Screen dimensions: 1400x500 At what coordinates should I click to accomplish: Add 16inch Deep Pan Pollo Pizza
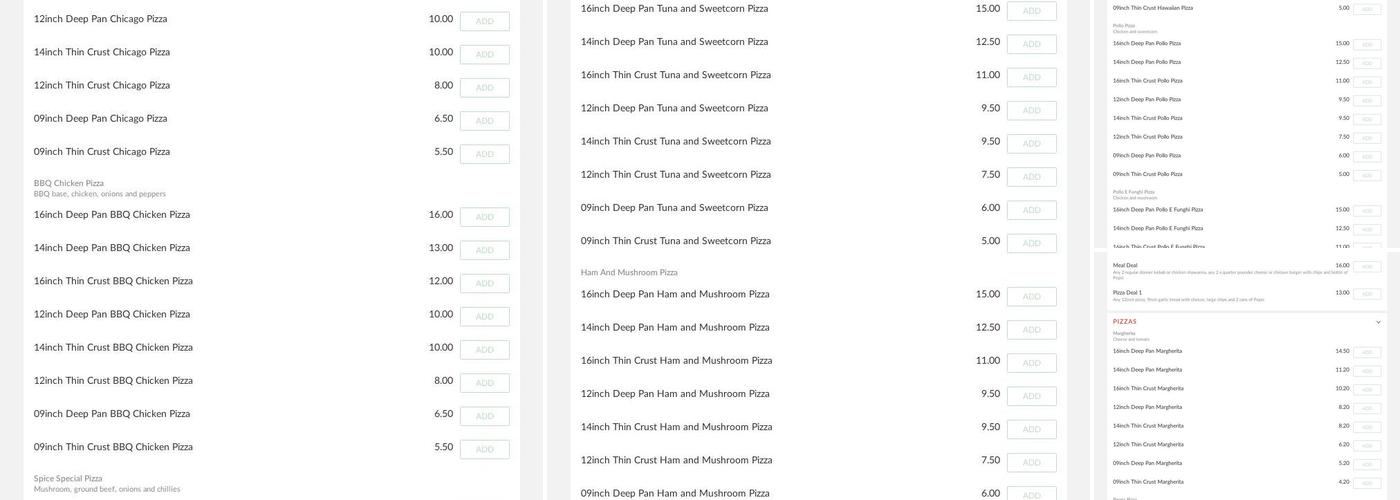pos(1367,44)
